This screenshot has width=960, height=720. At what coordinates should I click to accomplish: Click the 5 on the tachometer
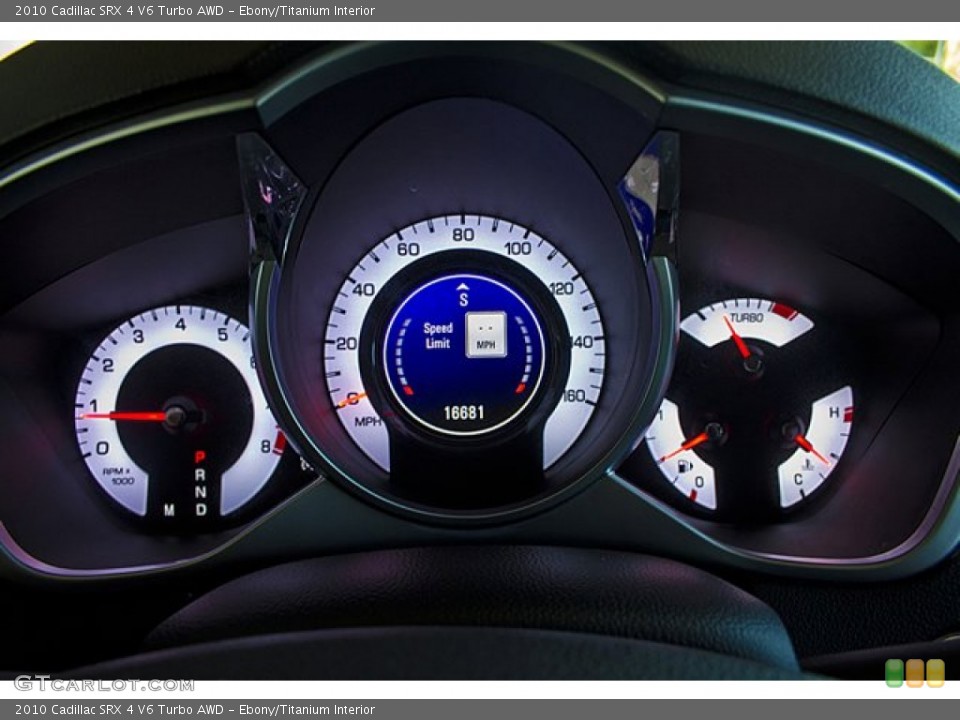(x=223, y=334)
